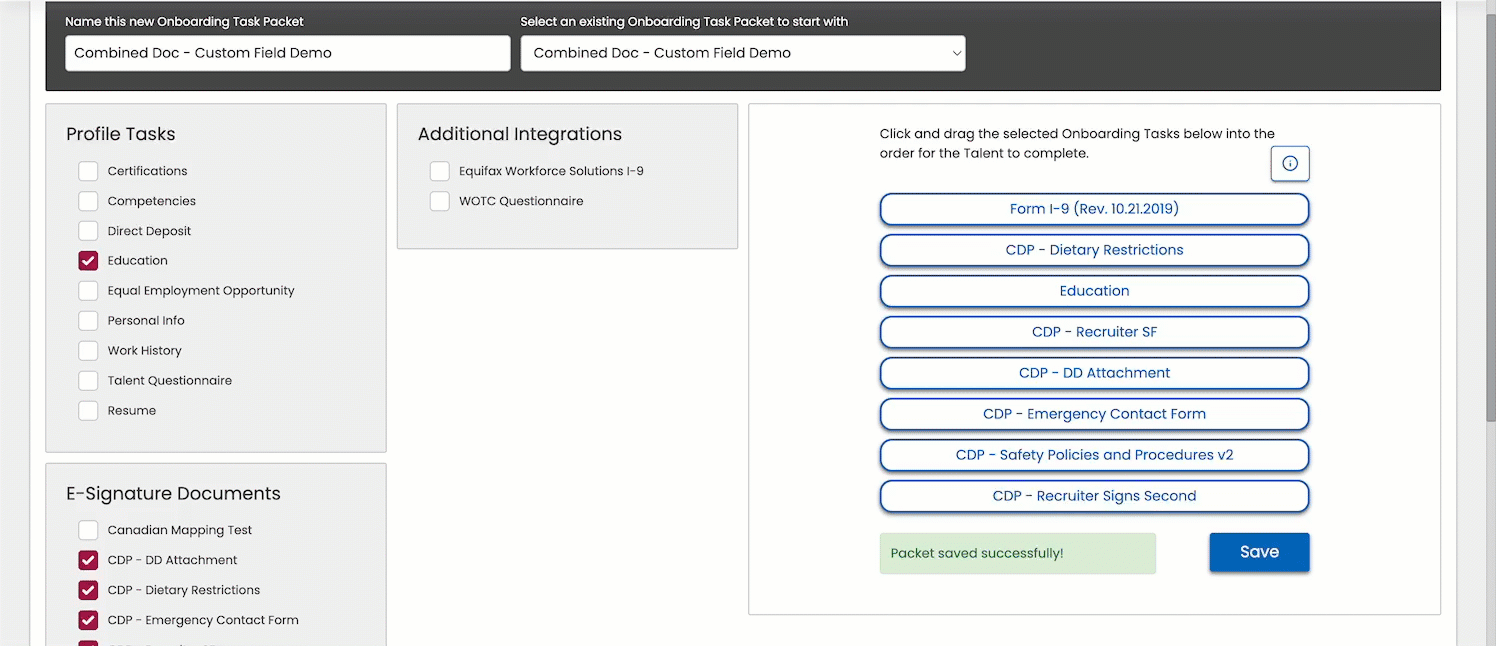Click the Additional Integrations heading
The image size is (1496, 646).
coord(520,134)
